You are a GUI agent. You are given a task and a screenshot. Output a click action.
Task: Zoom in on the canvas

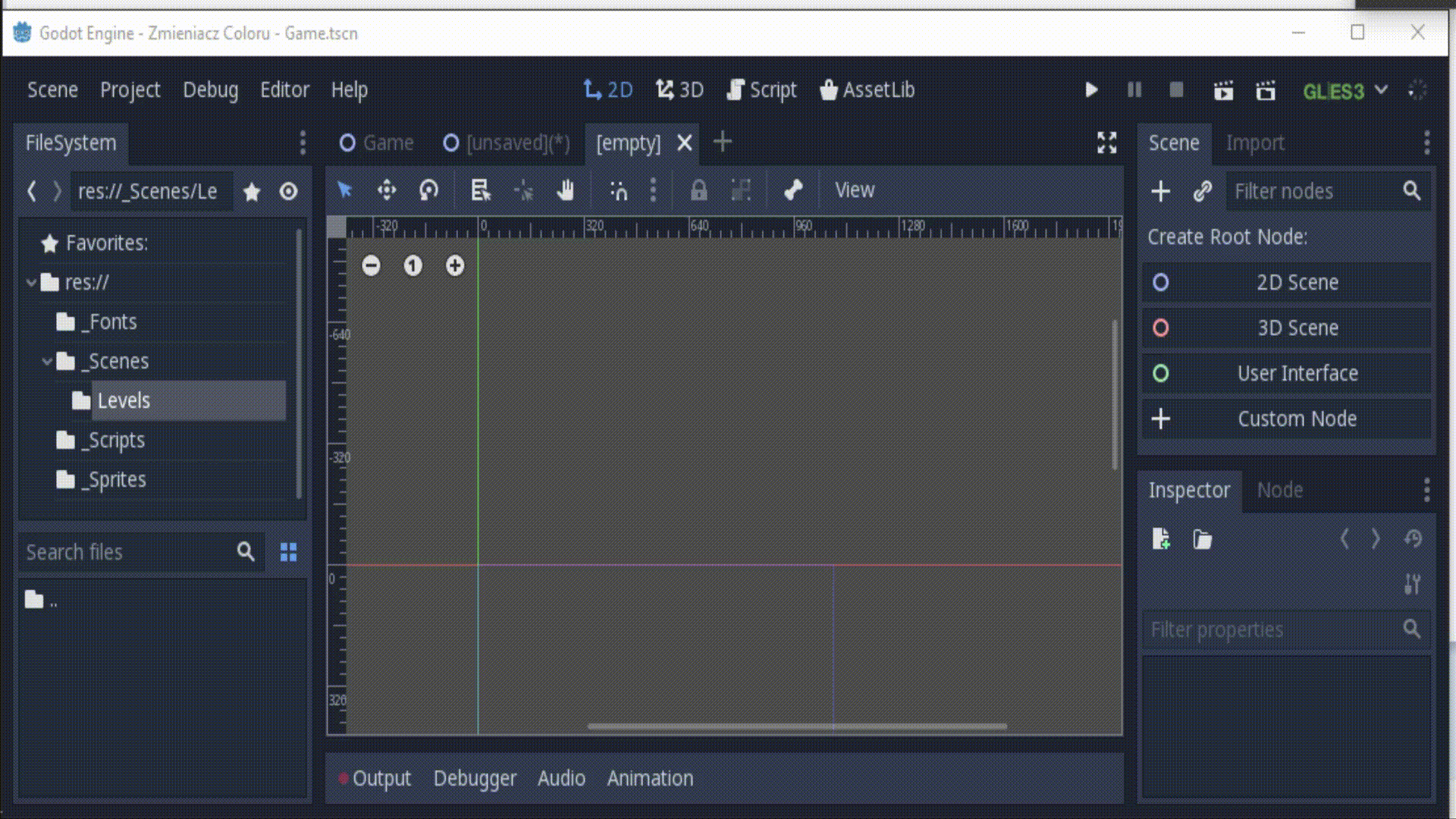click(455, 265)
